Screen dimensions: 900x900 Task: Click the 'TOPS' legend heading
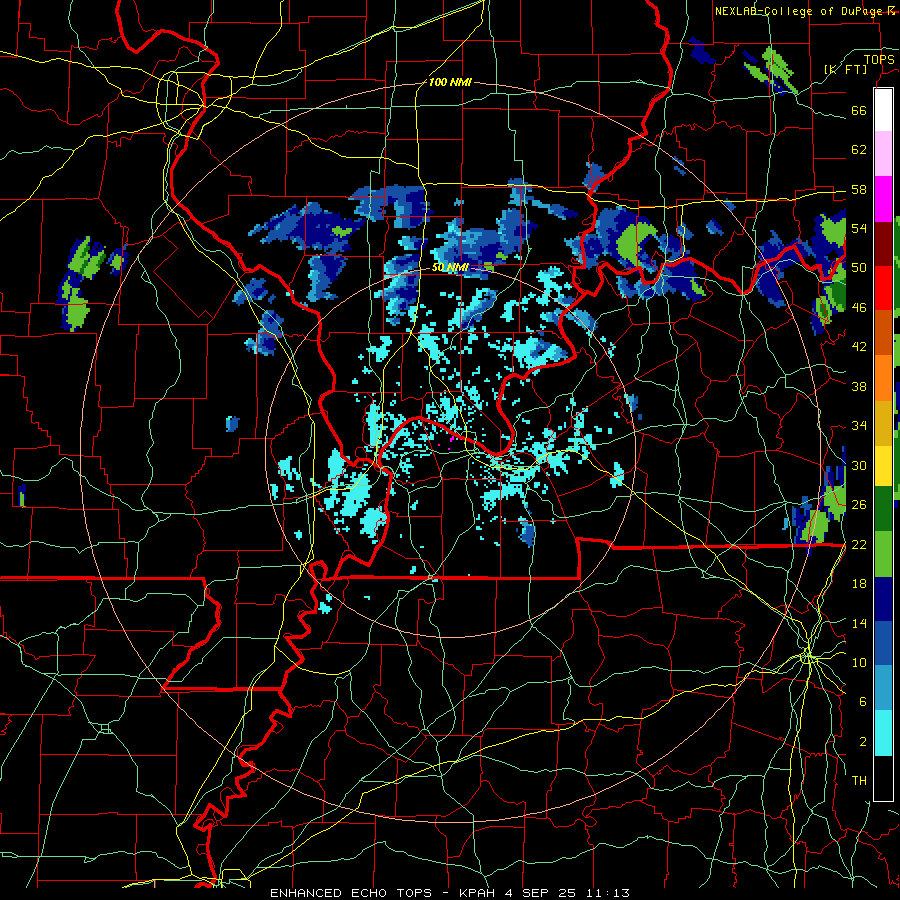pos(879,59)
